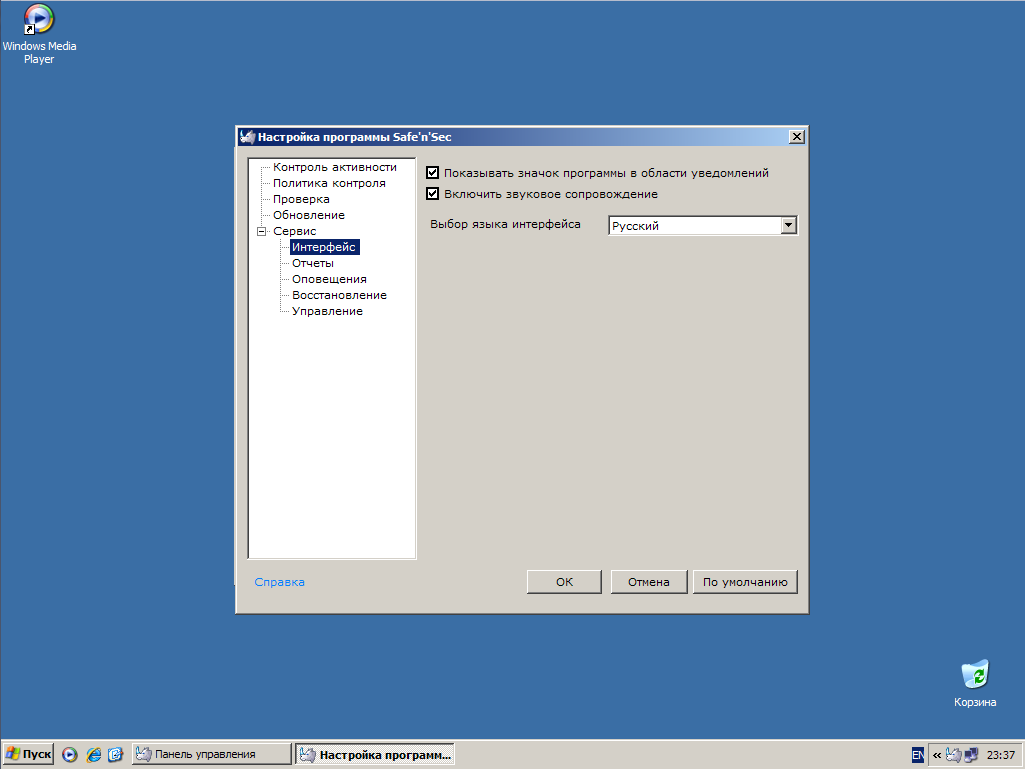The width and height of the screenshot is (1025, 769).
Task: Open Отчеты settings section
Action: (312, 263)
